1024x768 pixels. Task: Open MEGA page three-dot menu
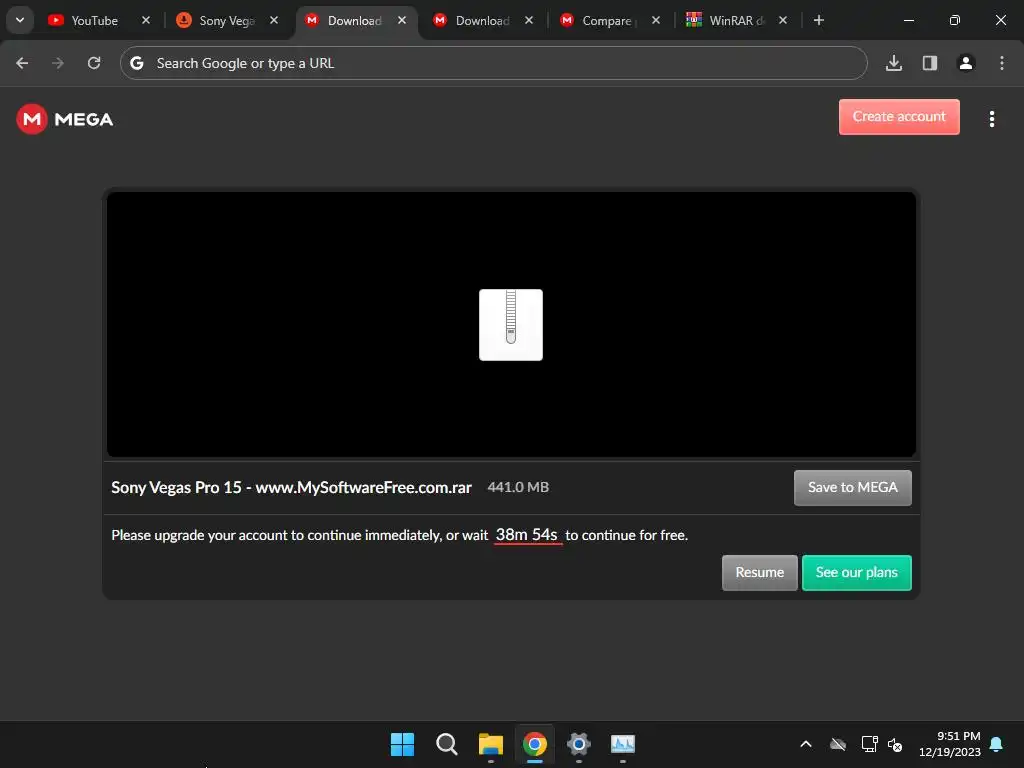point(991,119)
